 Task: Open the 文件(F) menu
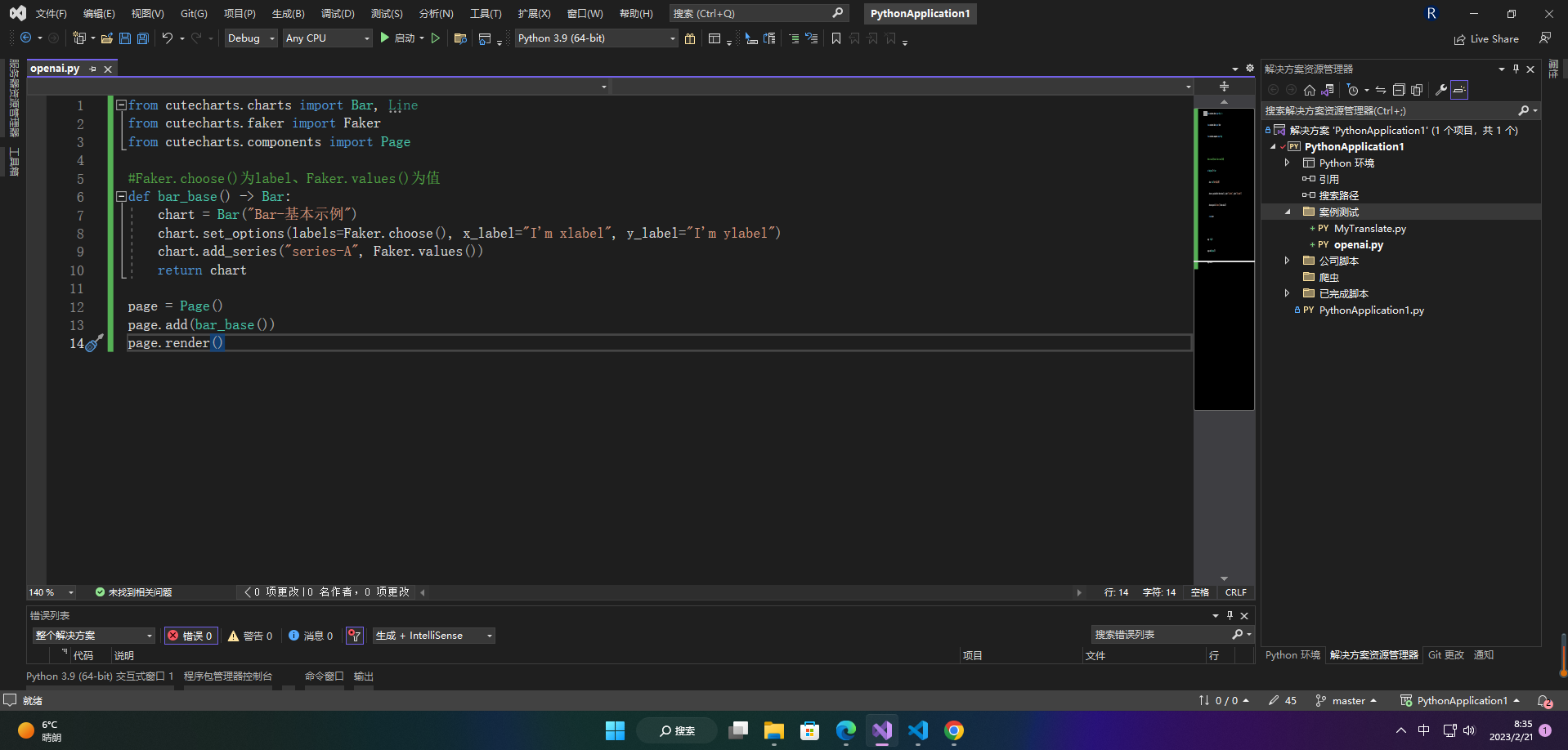point(51,14)
